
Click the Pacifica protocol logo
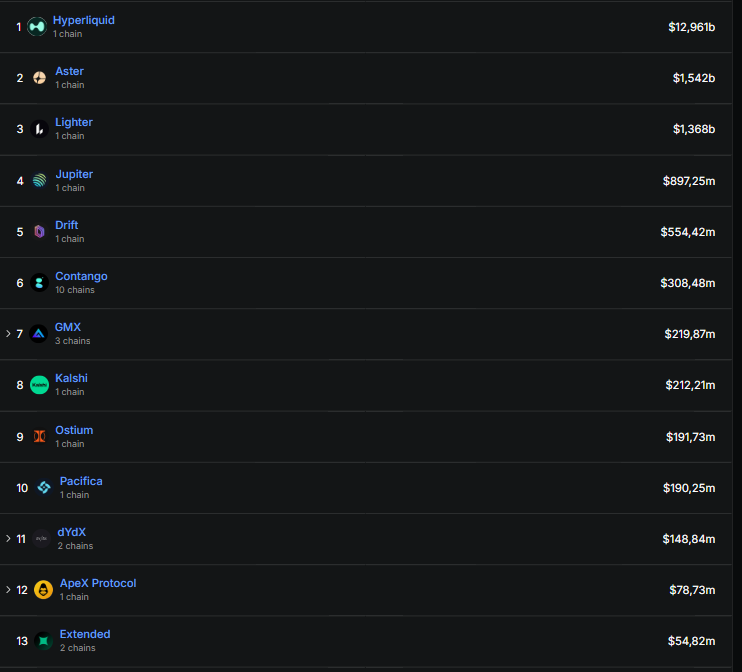point(44,487)
